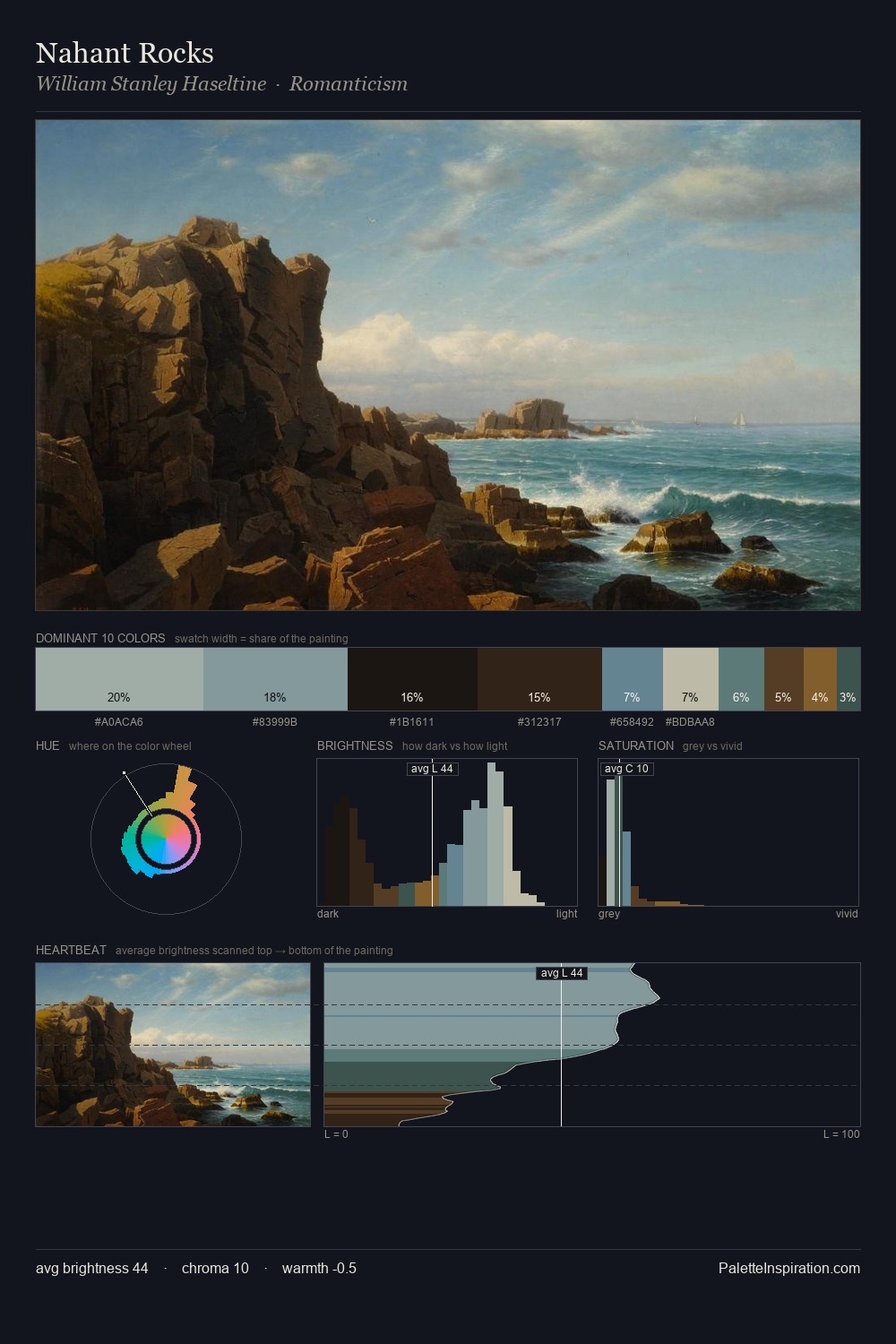Select the 15% dark brown swatch
The image size is (896, 1344).
pyautogui.click(x=539, y=679)
